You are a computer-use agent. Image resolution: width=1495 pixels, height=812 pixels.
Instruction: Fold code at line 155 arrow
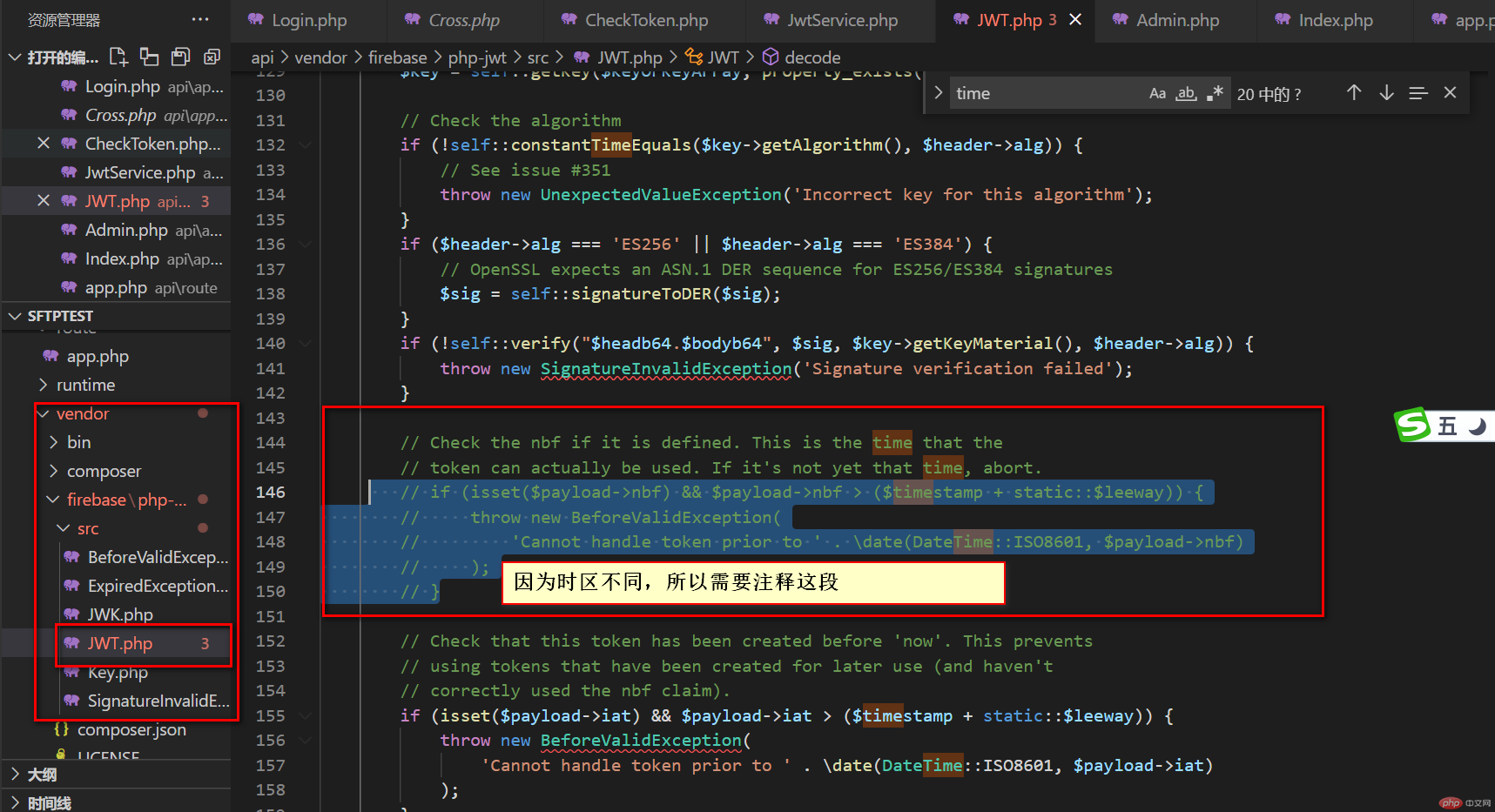point(305,715)
